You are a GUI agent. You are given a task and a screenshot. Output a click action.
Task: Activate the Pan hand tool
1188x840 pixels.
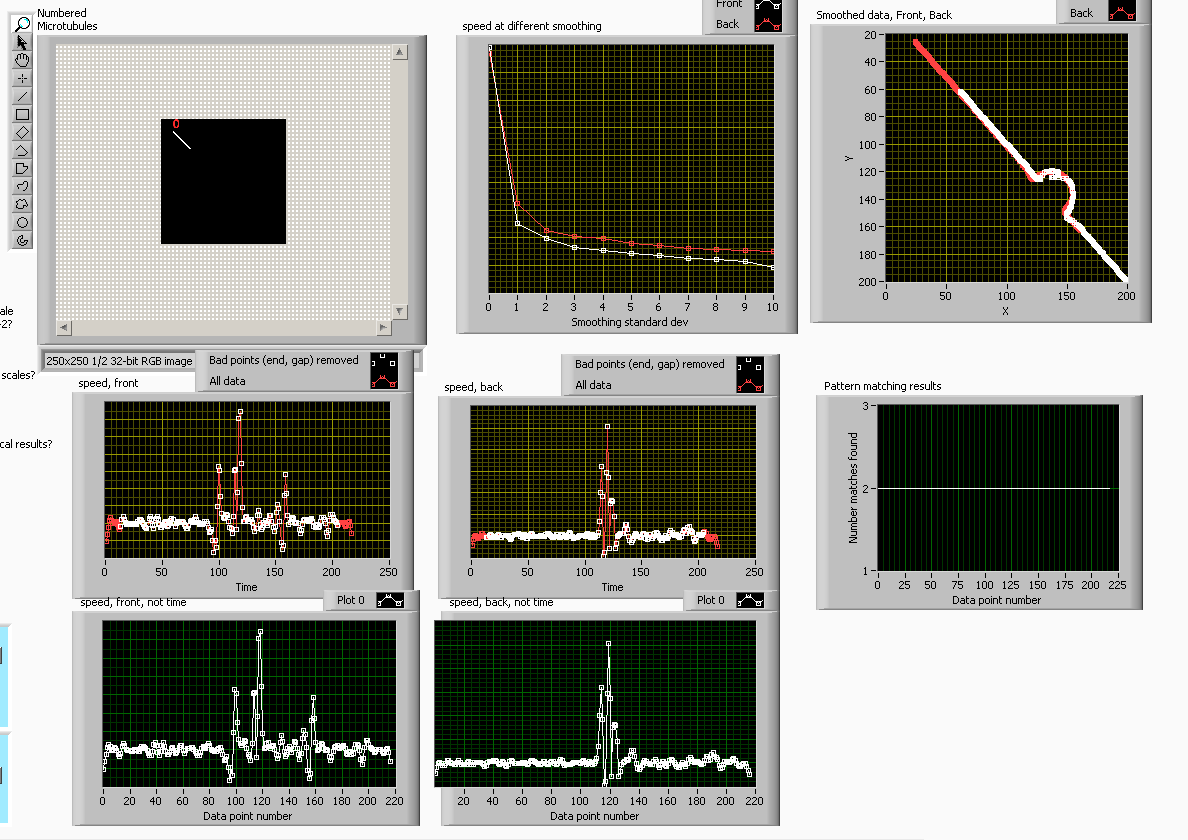pyautogui.click(x=22, y=60)
